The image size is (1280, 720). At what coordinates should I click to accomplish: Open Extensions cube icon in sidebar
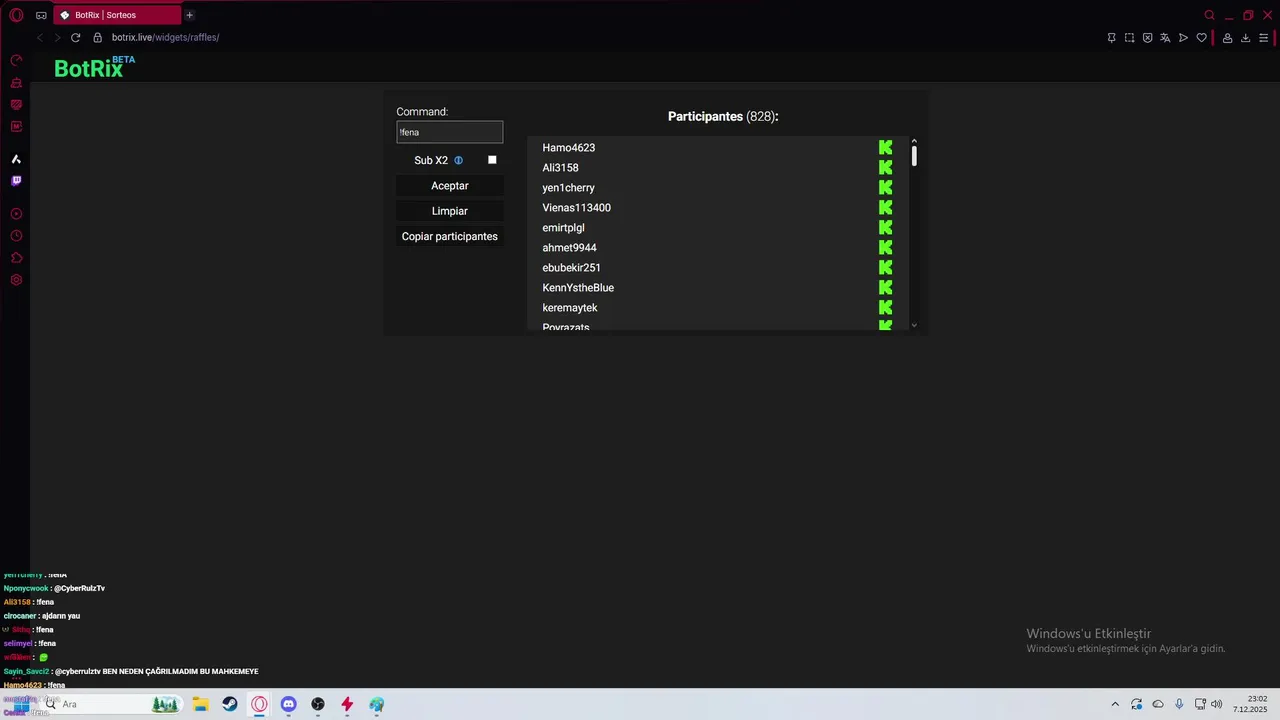click(16, 258)
